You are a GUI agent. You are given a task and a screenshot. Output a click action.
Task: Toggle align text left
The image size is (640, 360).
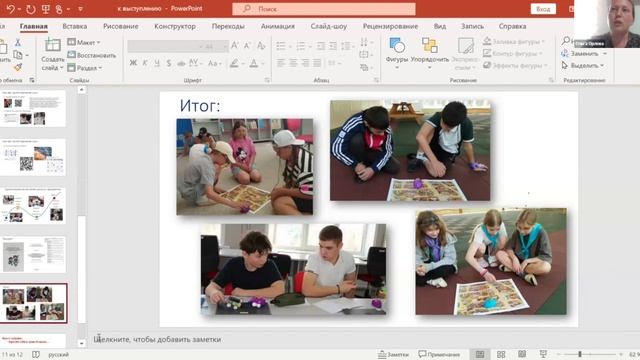281,63
